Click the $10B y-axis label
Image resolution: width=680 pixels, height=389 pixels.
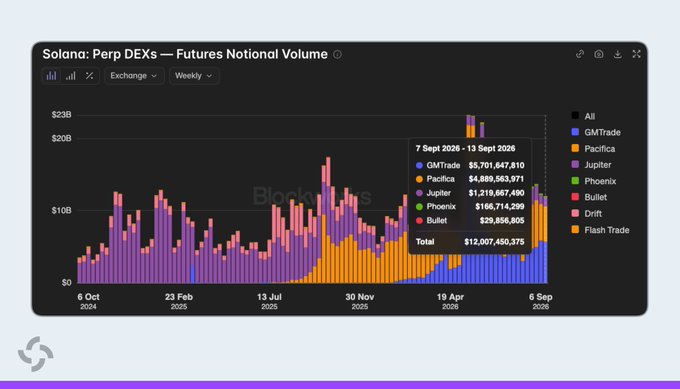click(x=61, y=210)
